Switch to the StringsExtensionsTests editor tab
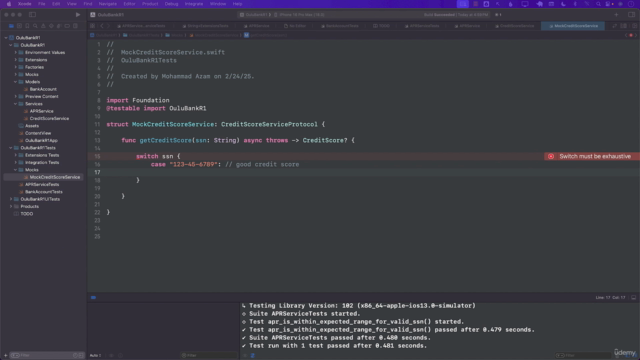 pyautogui.click(x=205, y=26)
